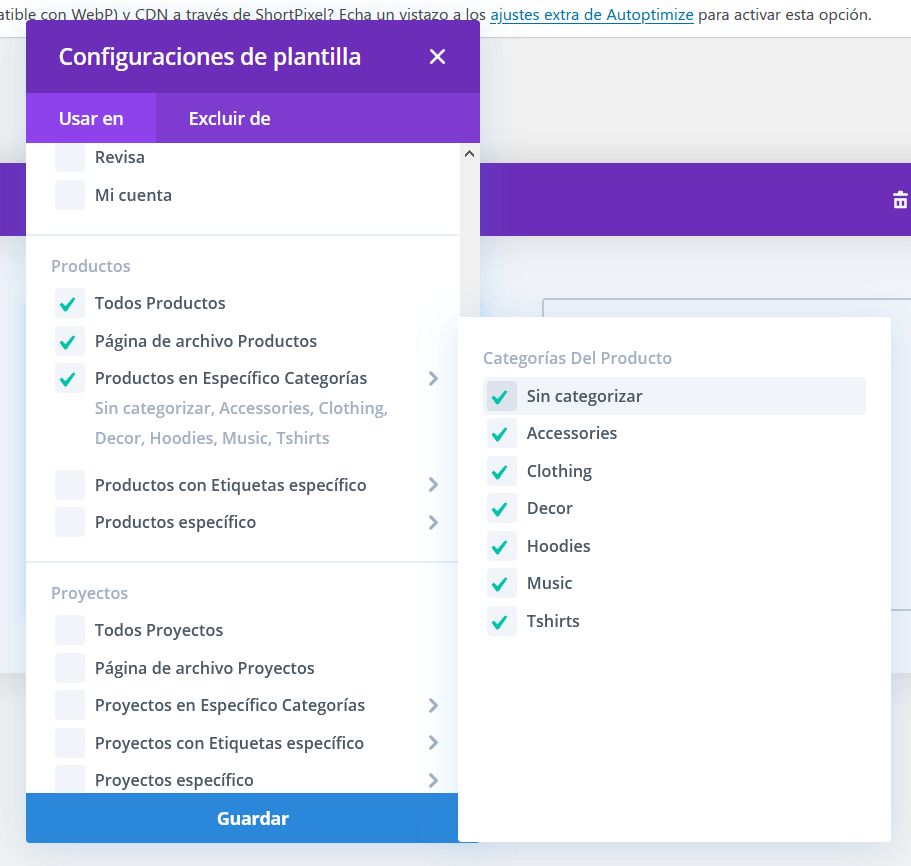Switch to the Excluir de tab
Image resolution: width=911 pixels, height=866 pixels.
(x=229, y=118)
